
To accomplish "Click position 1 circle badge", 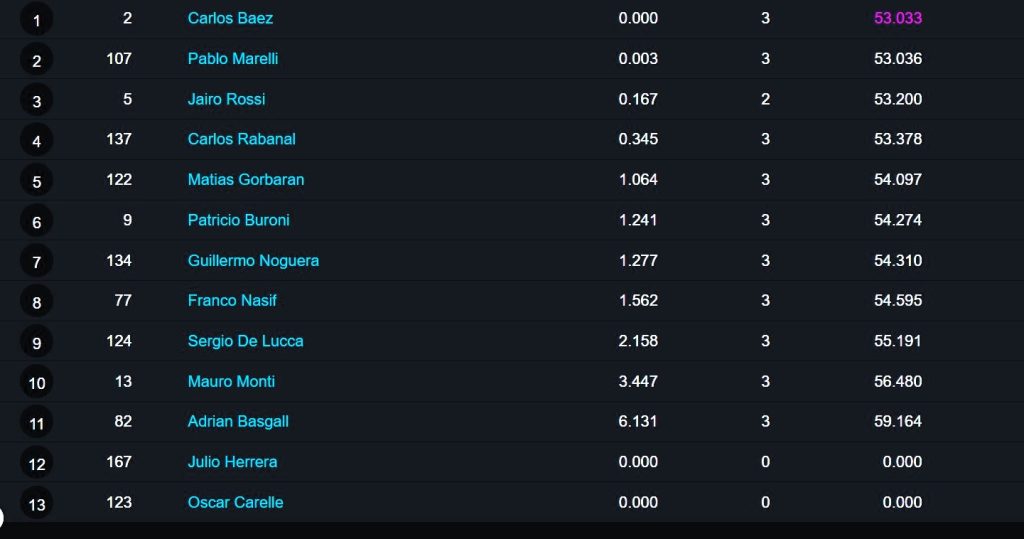I will click(37, 20).
